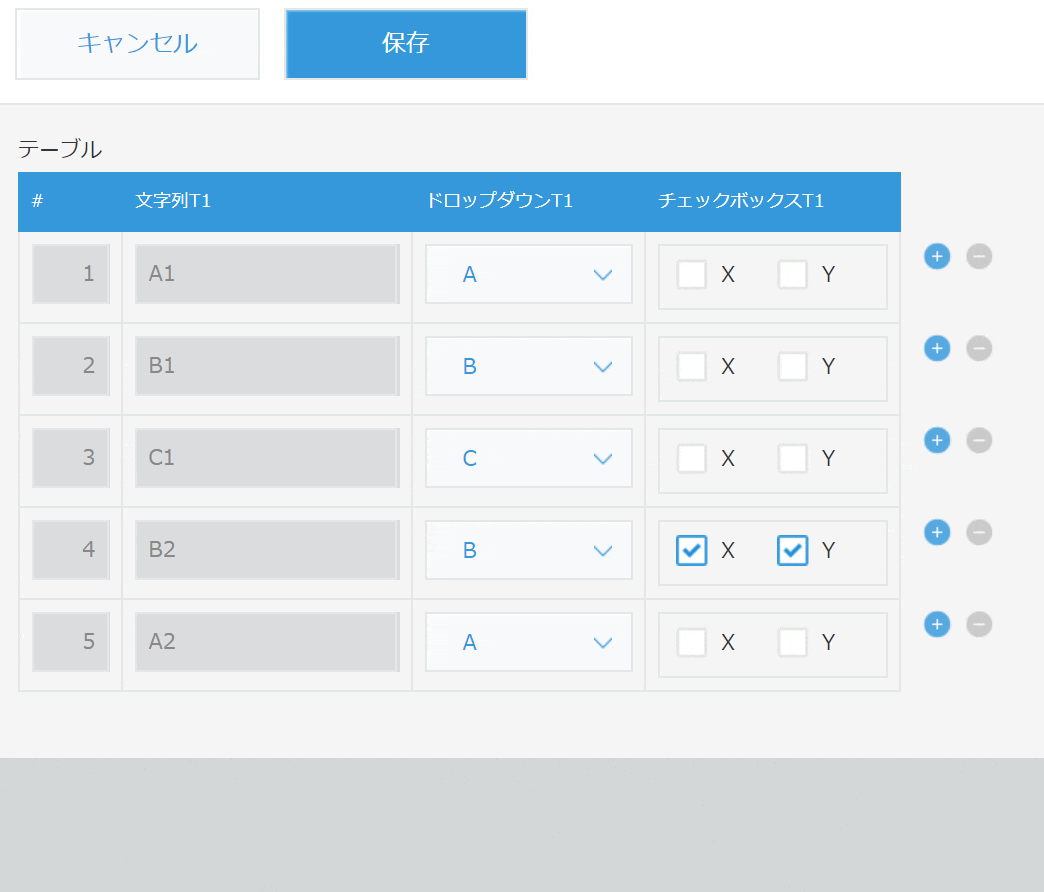Click the キャンセル button
The width and height of the screenshot is (1044, 892).
137,44
